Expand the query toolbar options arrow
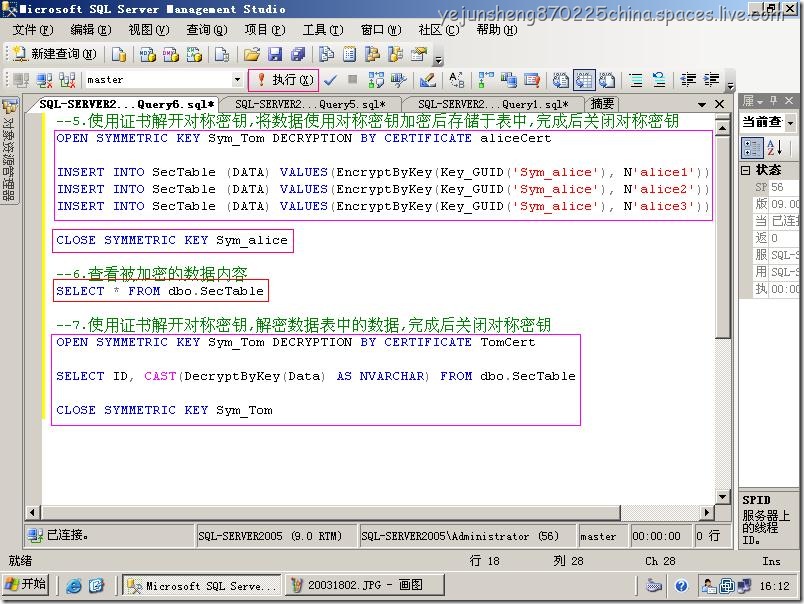Image resolution: width=804 pixels, height=604 pixels. coord(731,85)
